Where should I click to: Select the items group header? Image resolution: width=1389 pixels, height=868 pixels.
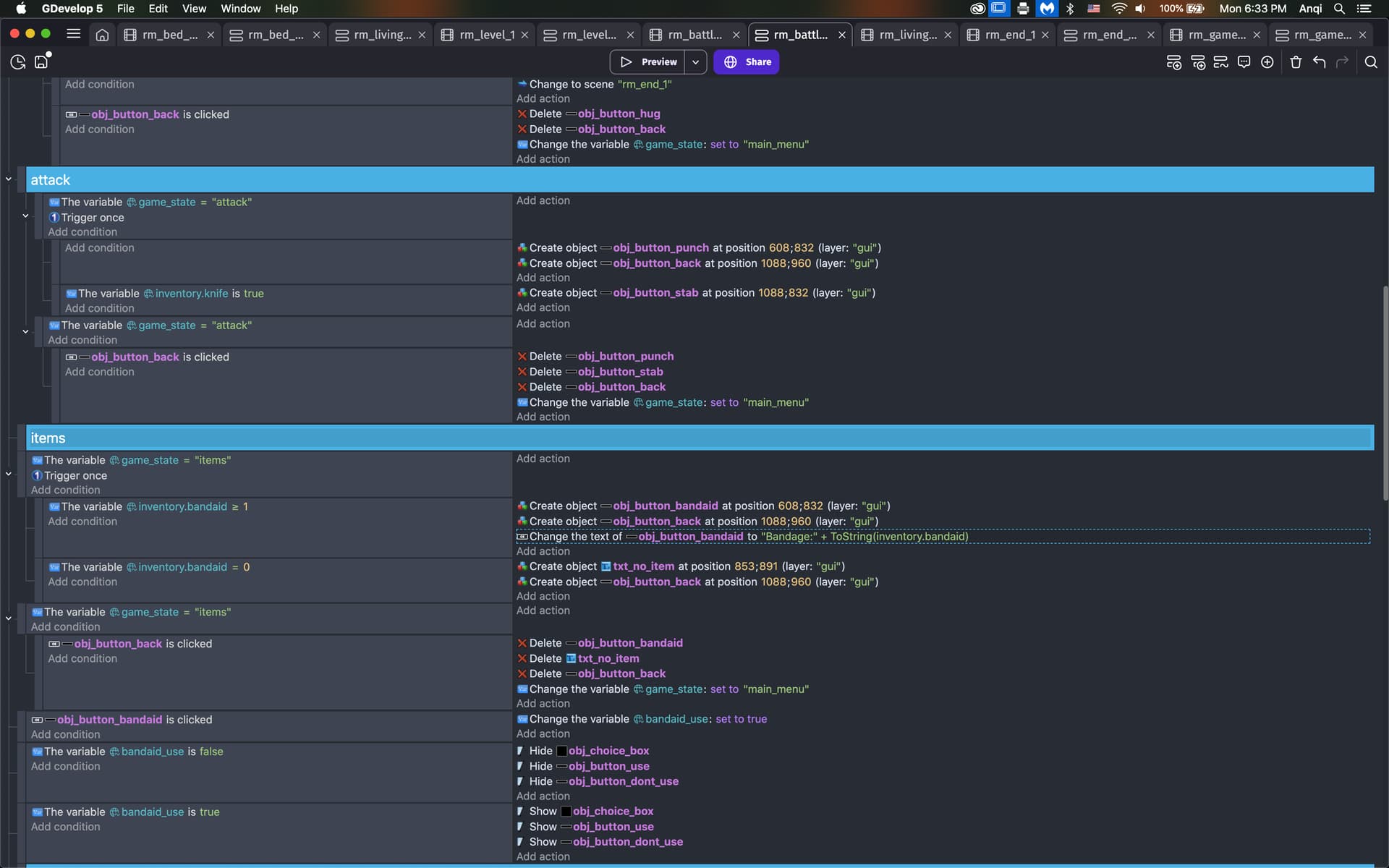tap(700, 438)
